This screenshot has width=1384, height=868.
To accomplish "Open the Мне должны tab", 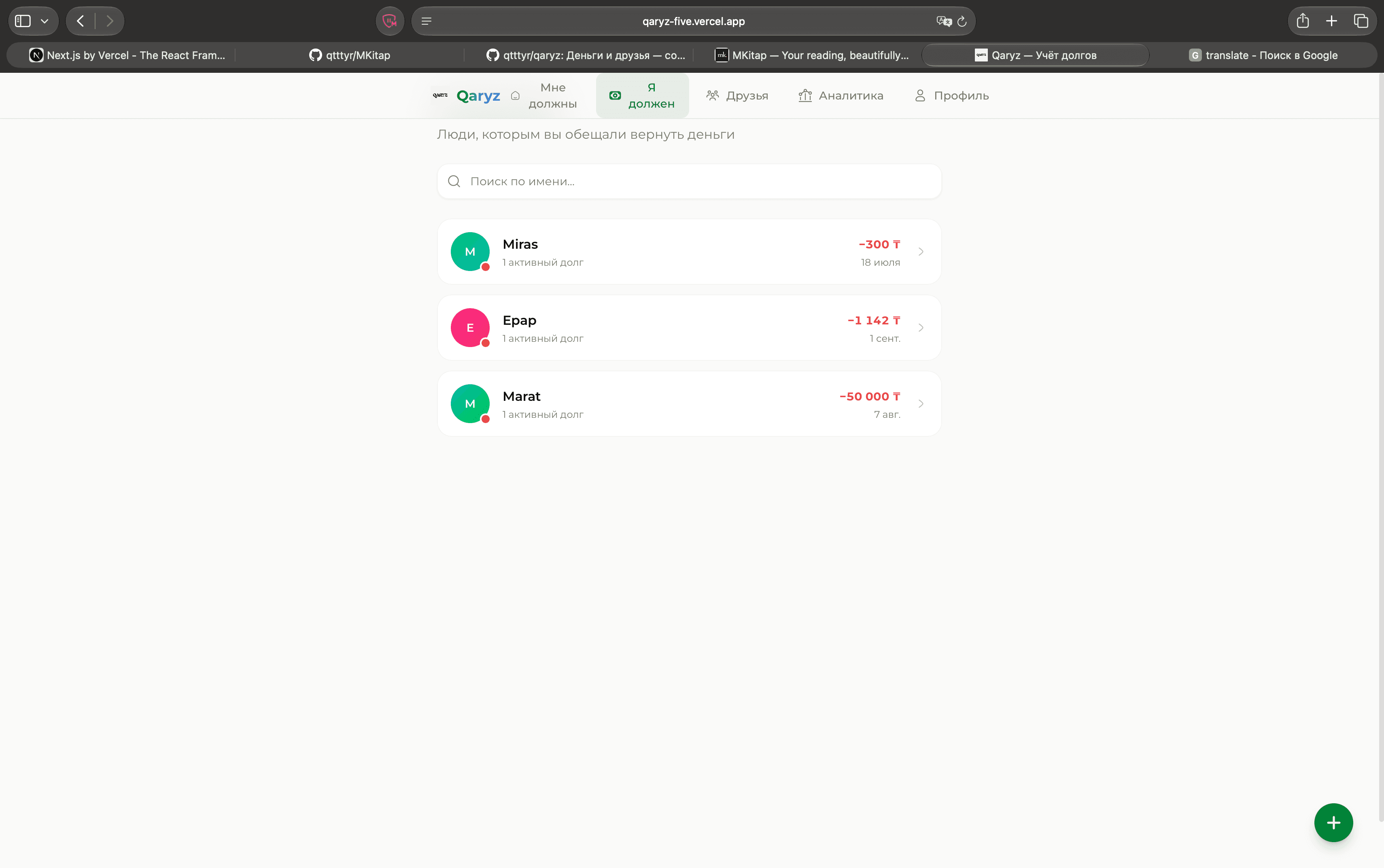I will 544,95.
